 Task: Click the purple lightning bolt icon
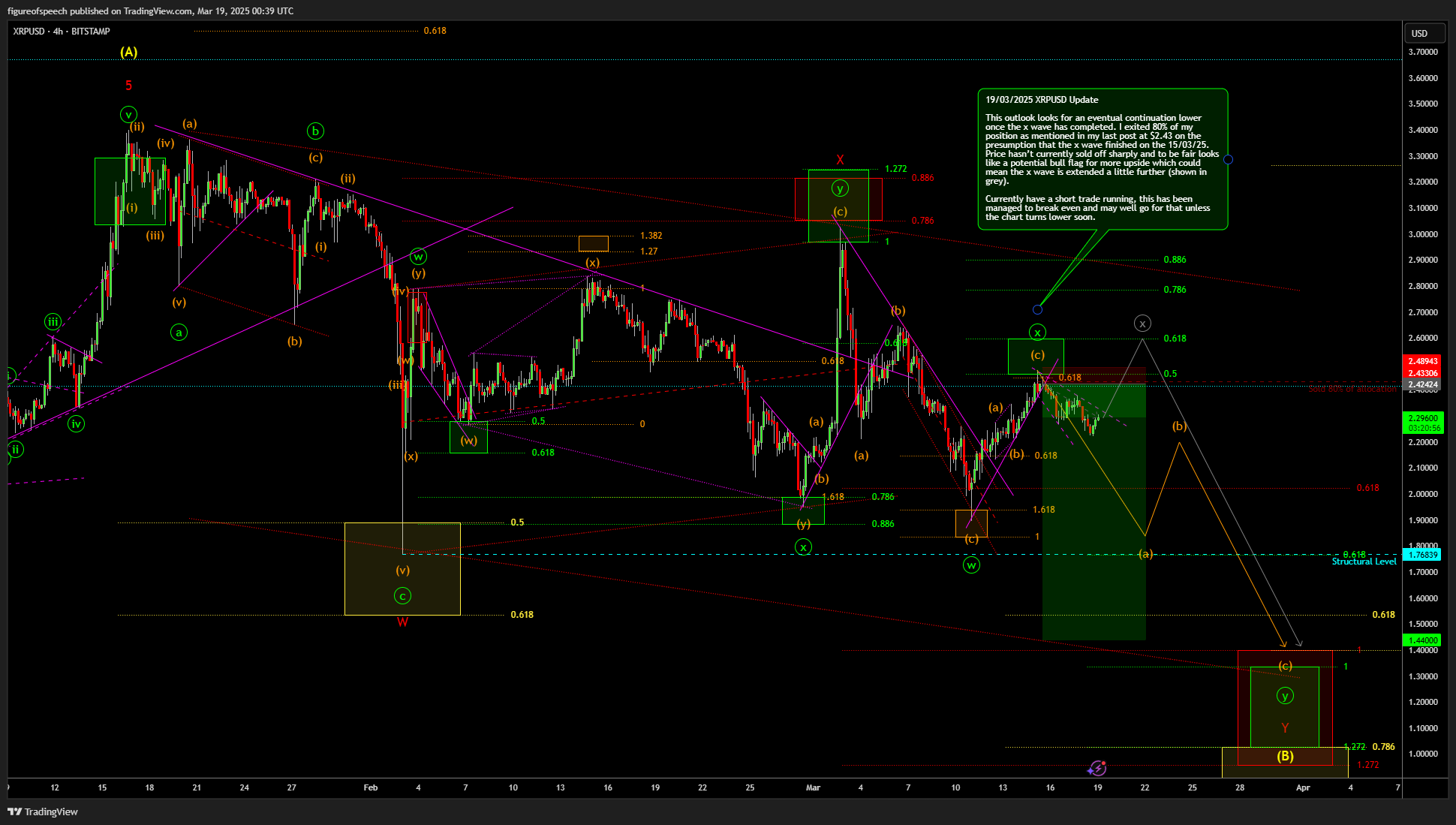(x=1097, y=768)
